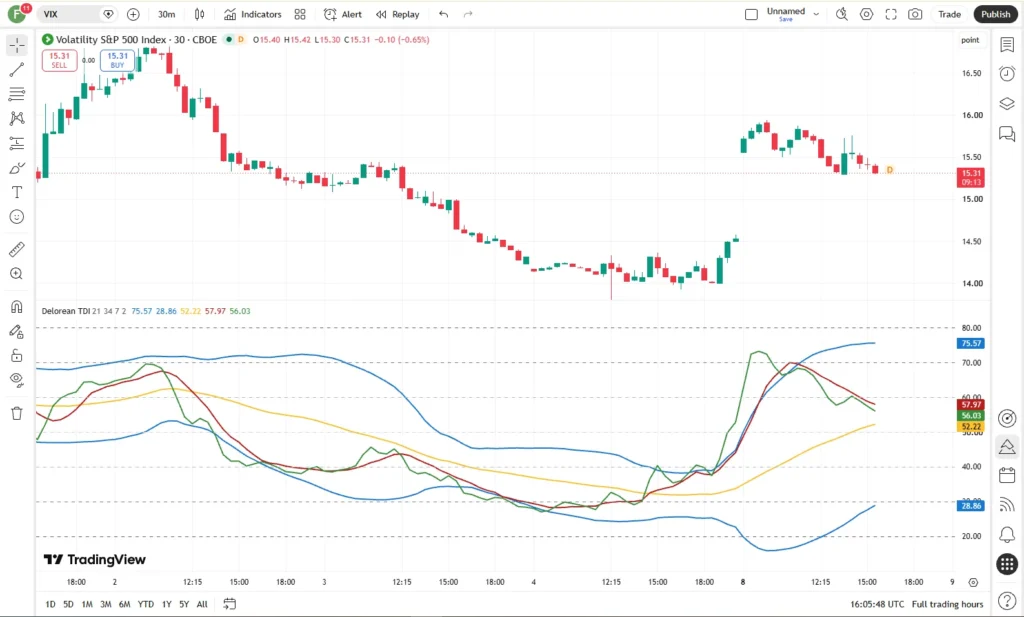1024x617 pixels.
Task: Select the 5D time range
Action: pos(69,604)
